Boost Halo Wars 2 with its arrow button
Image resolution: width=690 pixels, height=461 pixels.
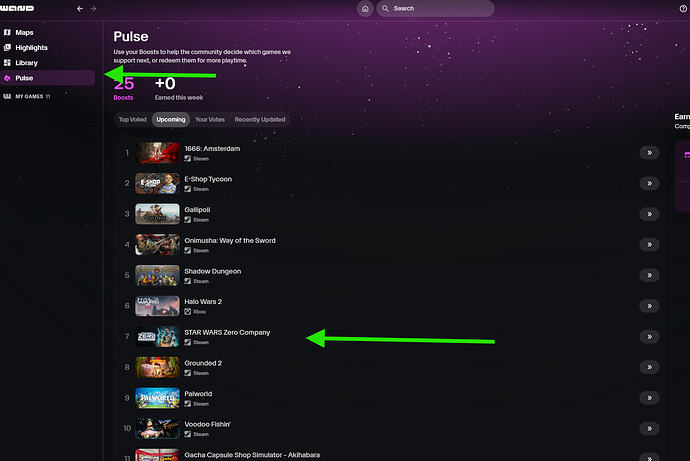649,306
